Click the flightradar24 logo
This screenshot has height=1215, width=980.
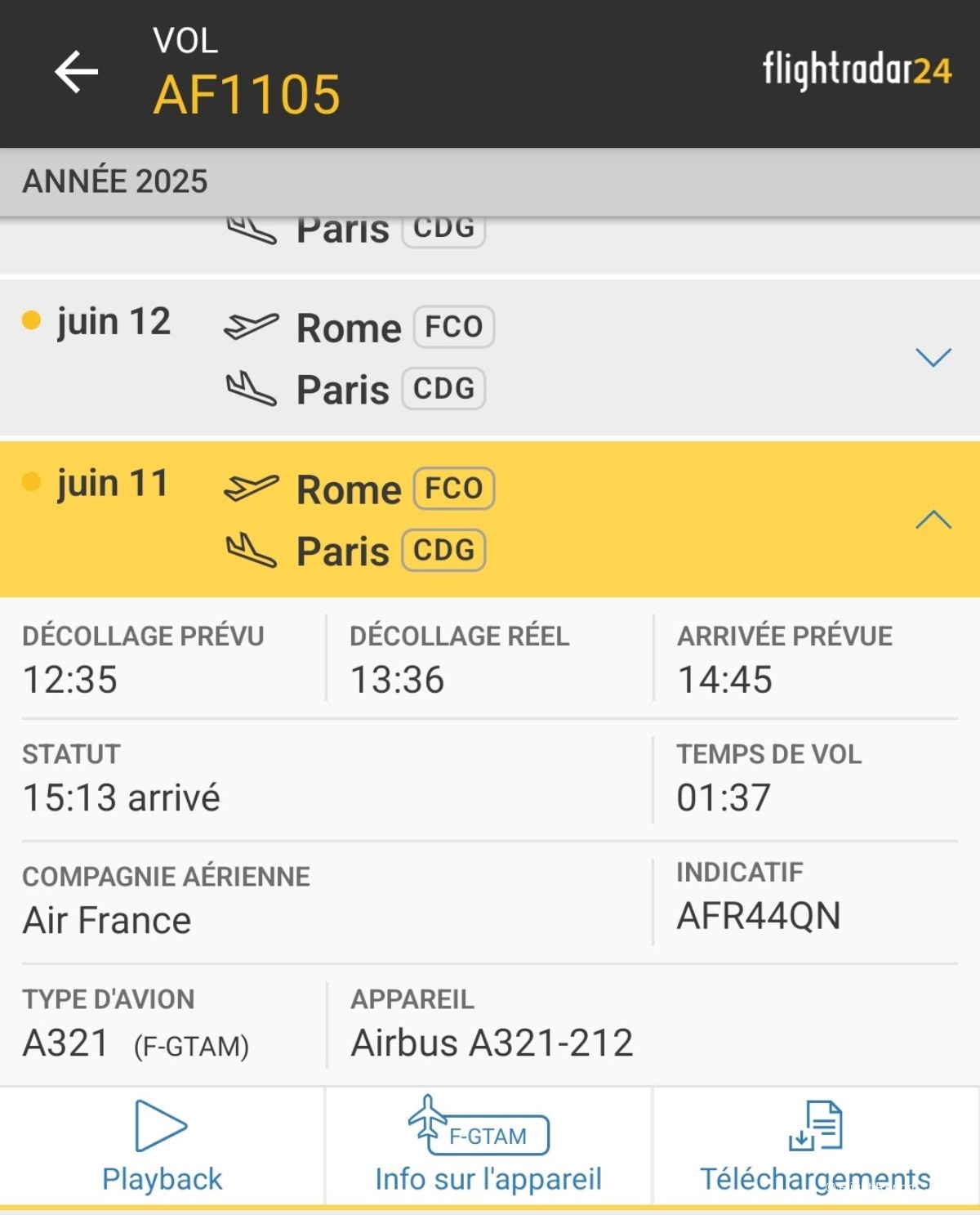857,70
